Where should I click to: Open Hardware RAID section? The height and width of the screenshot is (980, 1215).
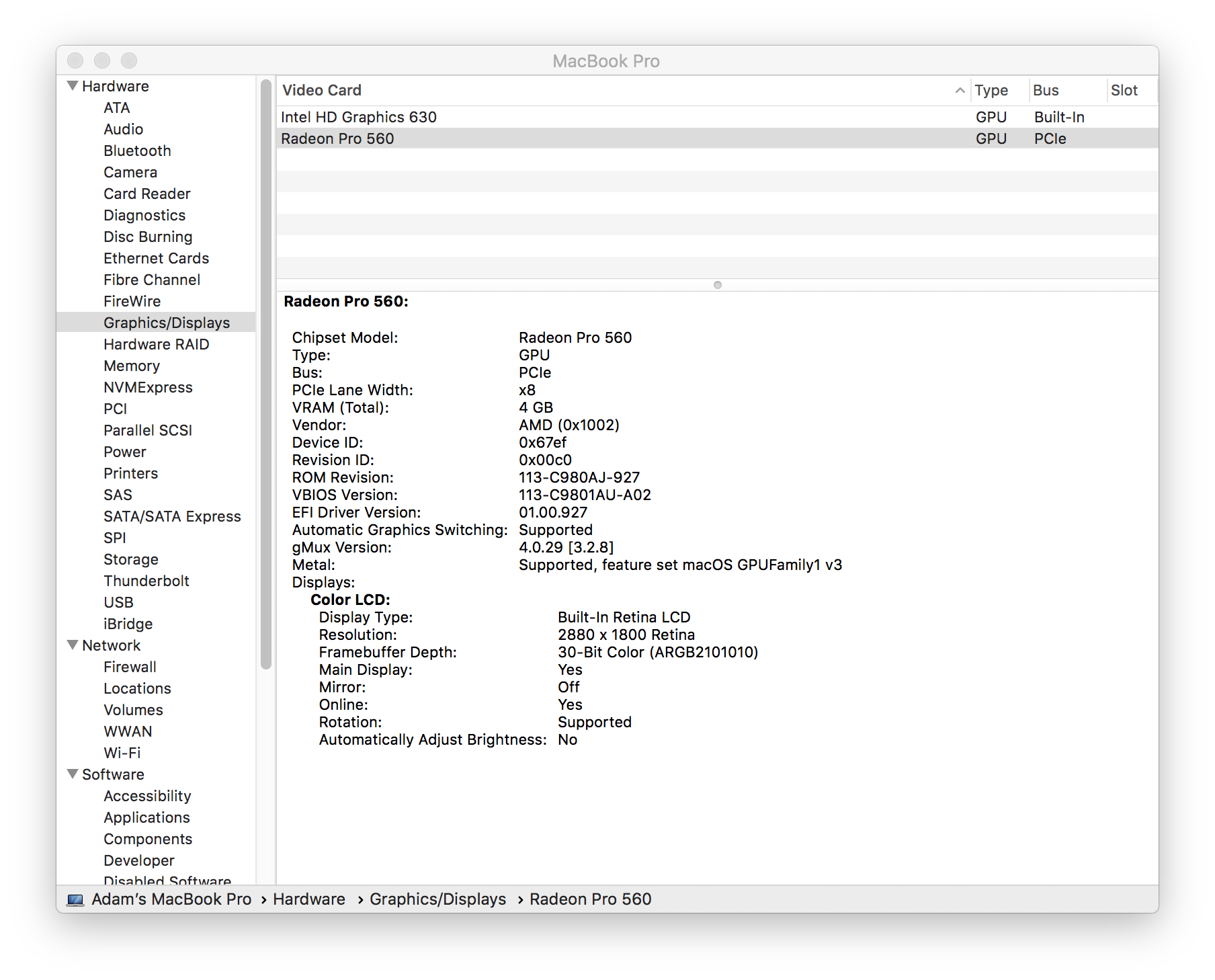157,344
